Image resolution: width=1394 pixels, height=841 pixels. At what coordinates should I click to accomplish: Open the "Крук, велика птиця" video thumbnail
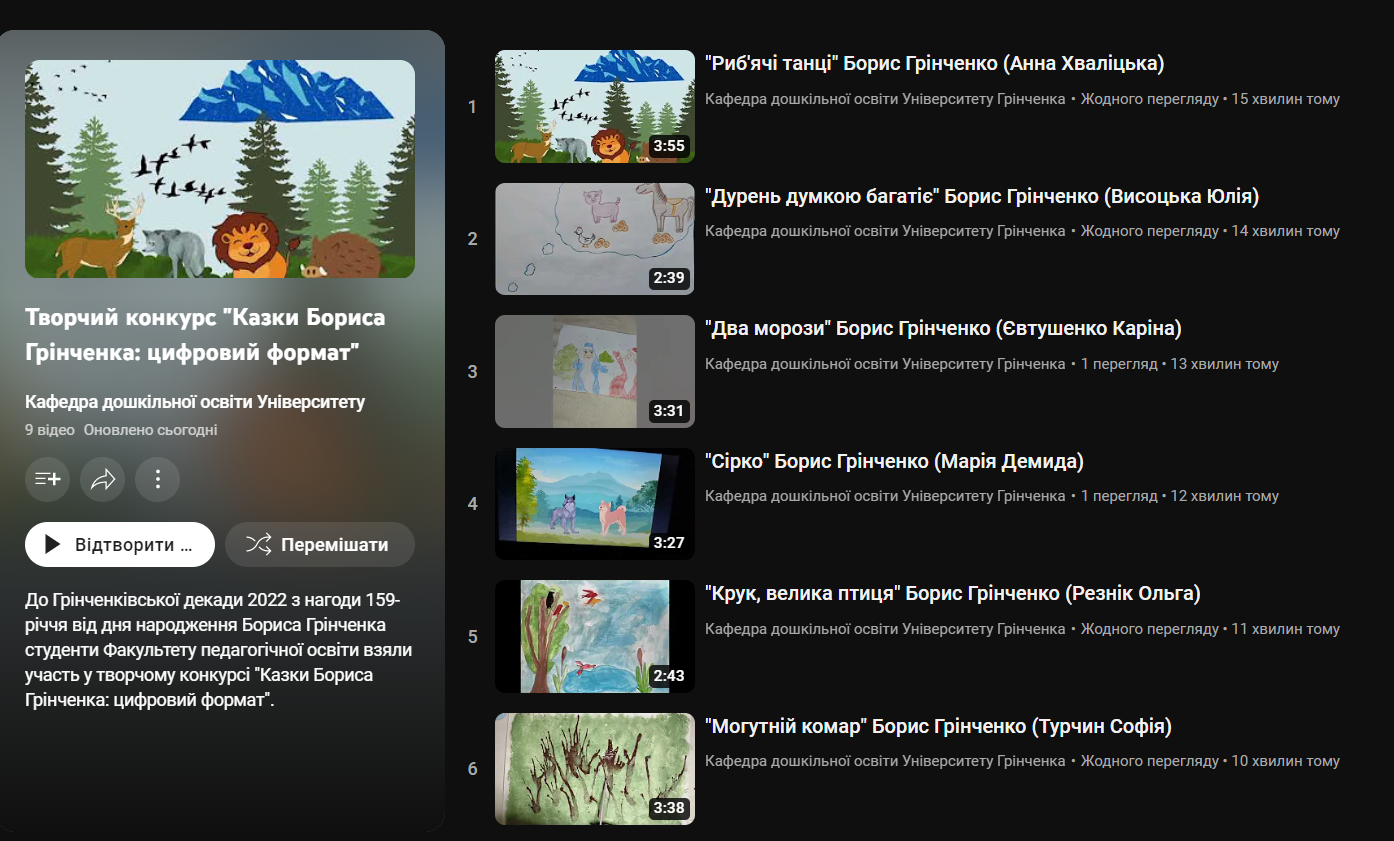[x=594, y=636]
